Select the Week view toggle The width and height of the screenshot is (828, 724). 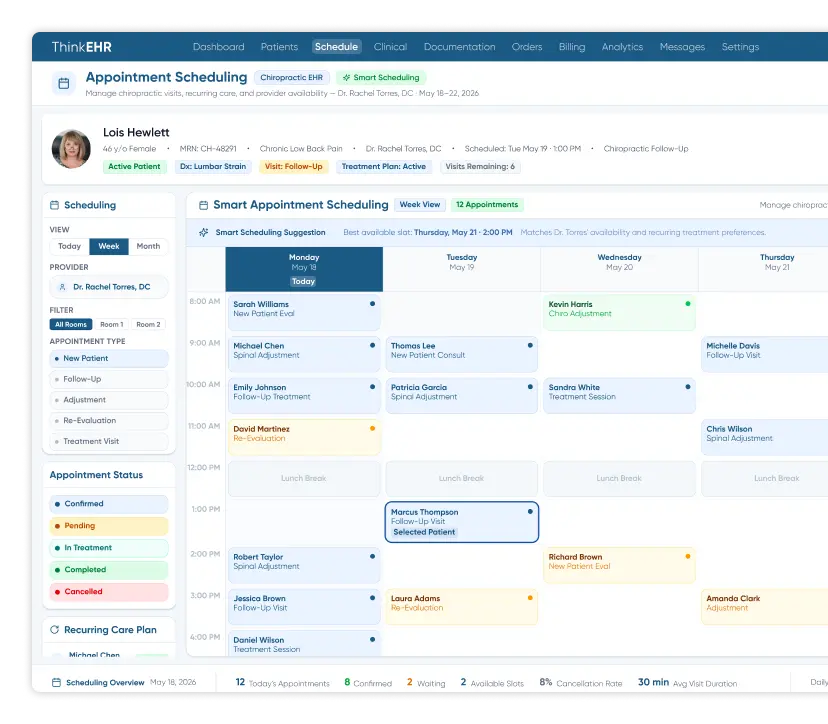point(109,246)
